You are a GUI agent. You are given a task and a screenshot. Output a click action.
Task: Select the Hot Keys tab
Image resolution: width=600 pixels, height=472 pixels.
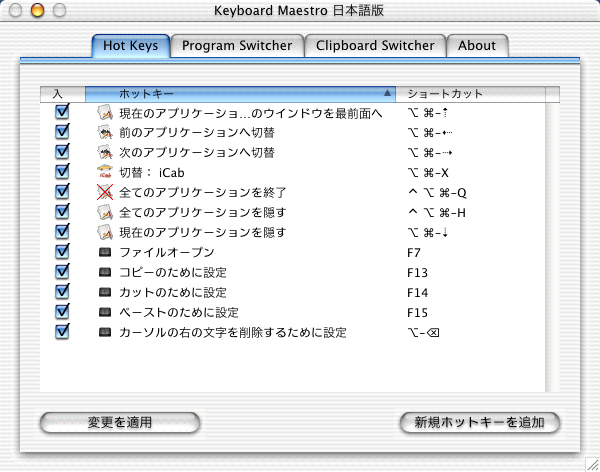point(130,46)
